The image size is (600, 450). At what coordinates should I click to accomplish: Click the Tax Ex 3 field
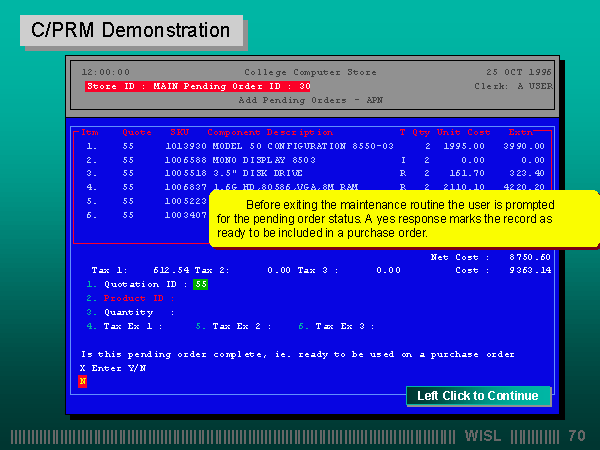(x=345, y=326)
